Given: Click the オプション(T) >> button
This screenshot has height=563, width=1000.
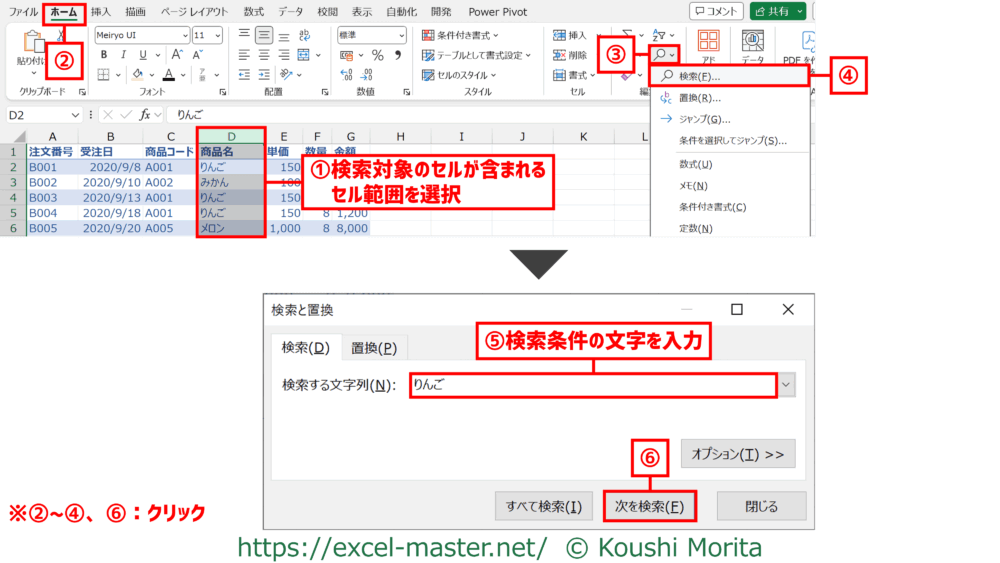Looking at the screenshot, I should (x=738, y=454).
